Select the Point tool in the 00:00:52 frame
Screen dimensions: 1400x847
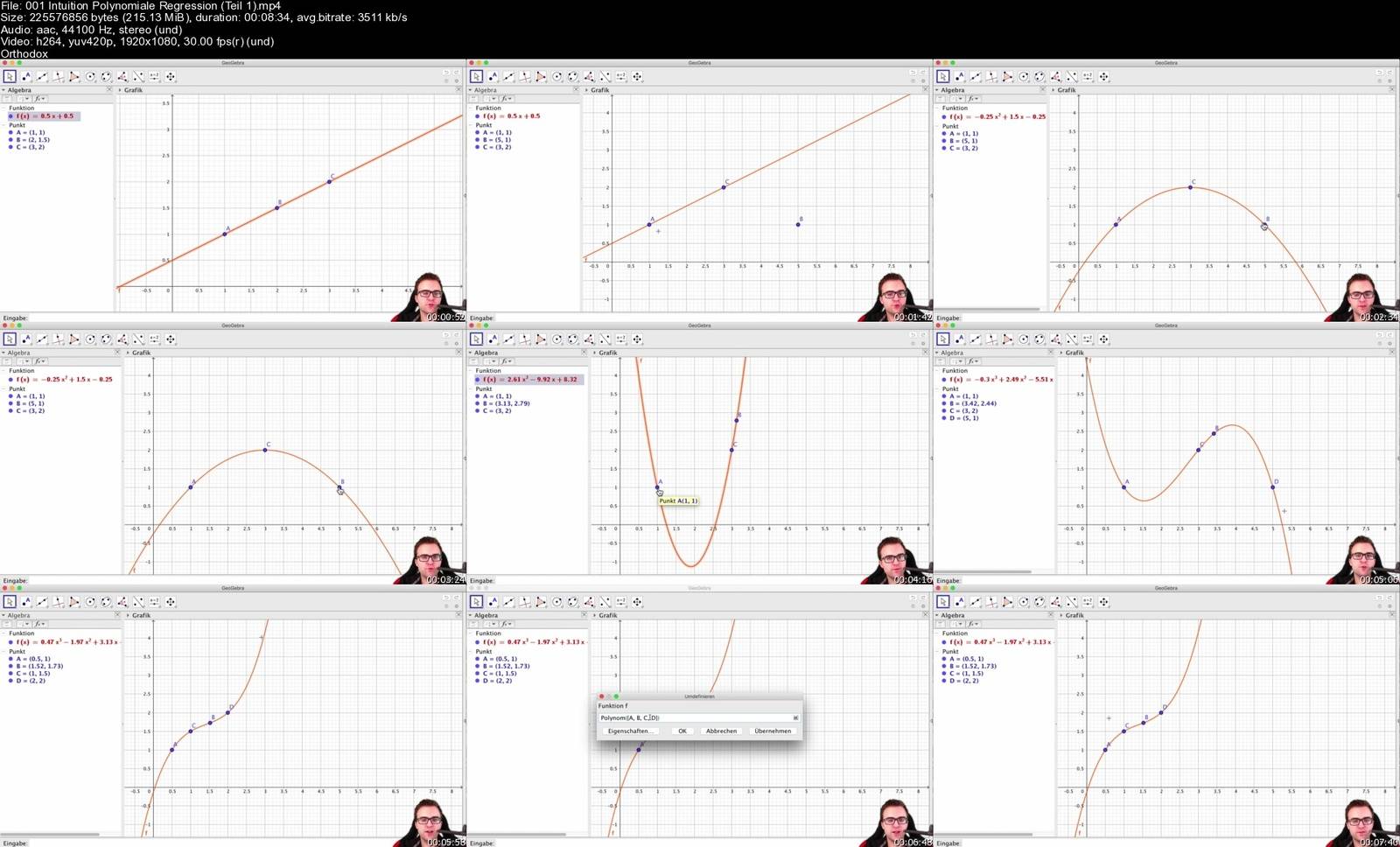pos(26,77)
